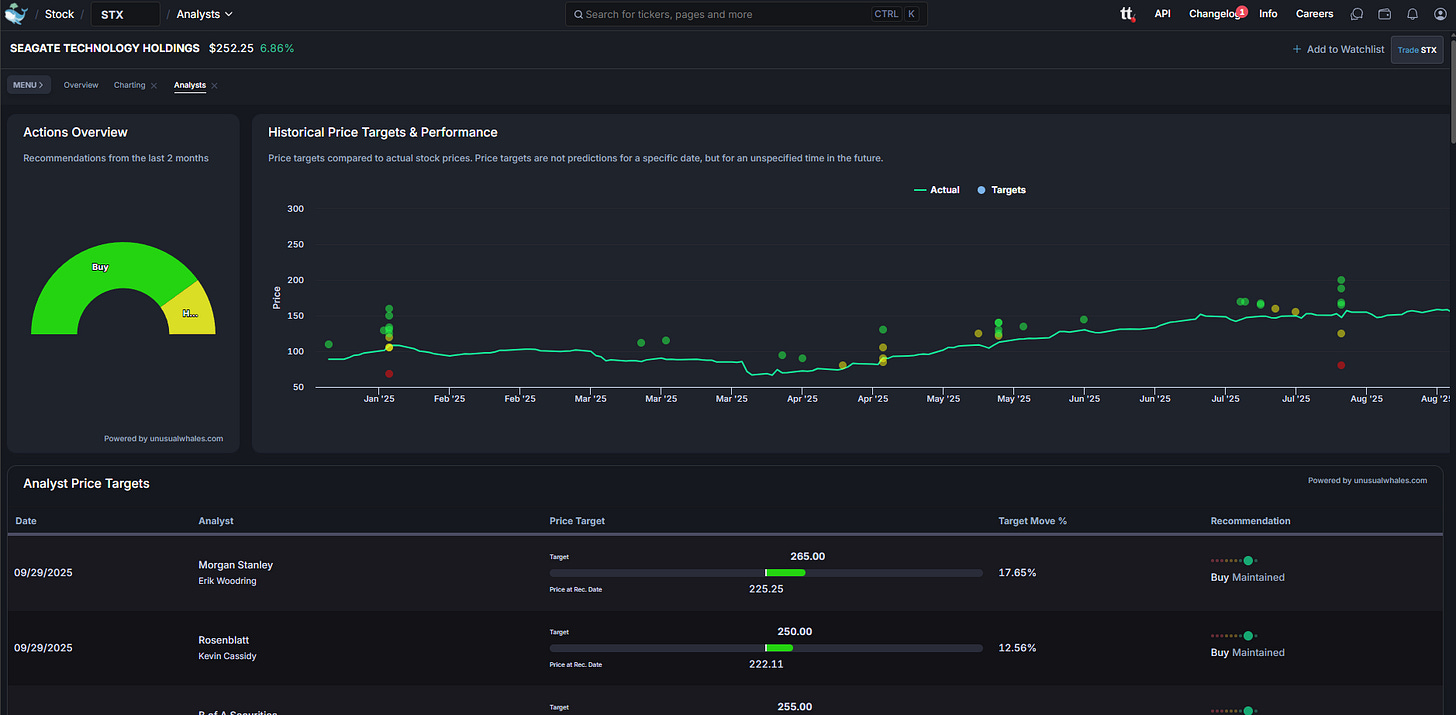Click the 12.56% target move
Image resolution: width=1456 pixels, height=715 pixels.
[x=1017, y=648]
